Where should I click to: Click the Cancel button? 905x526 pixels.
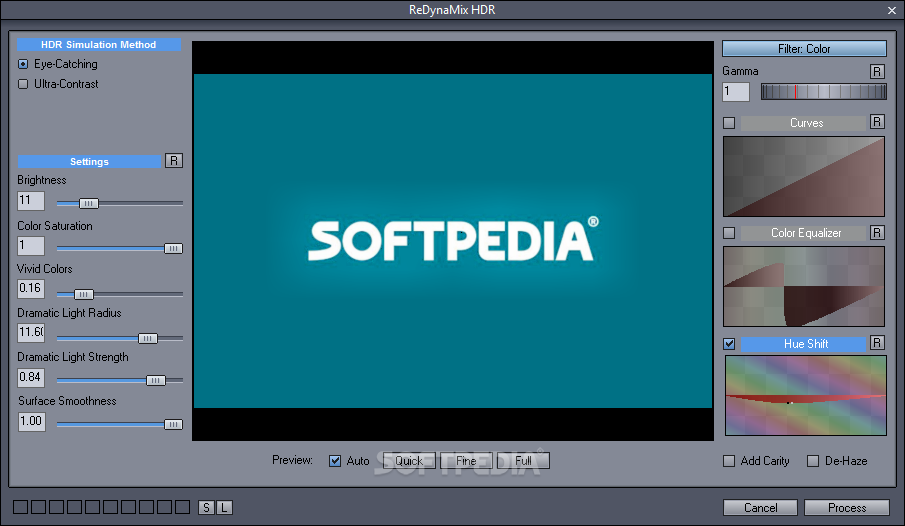click(760, 508)
